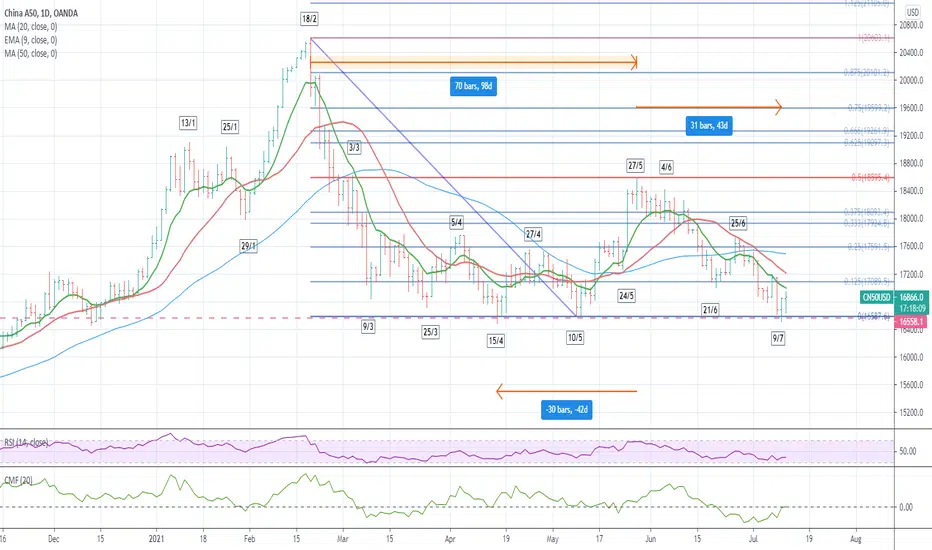The image size is (932, 550).
Task: Select the left-pointing orange arrow near bottom
Action: pos(566,391)
